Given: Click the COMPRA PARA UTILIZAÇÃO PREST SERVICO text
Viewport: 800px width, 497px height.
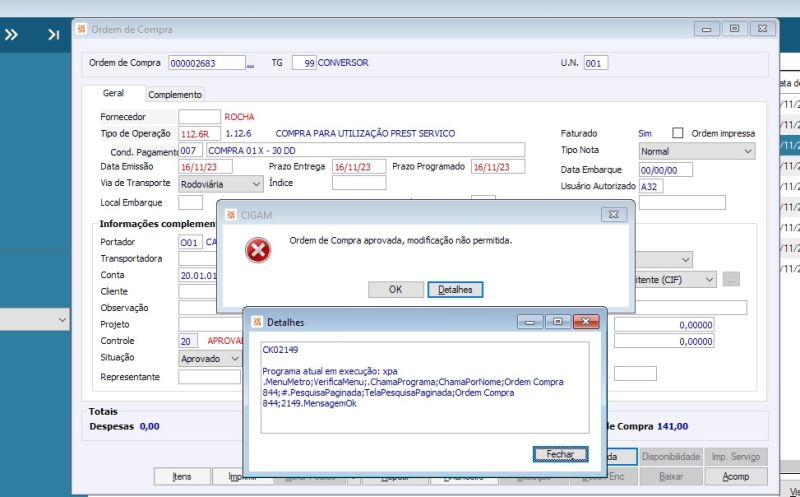Looking at the screenshot, I should tap(365, 133).
